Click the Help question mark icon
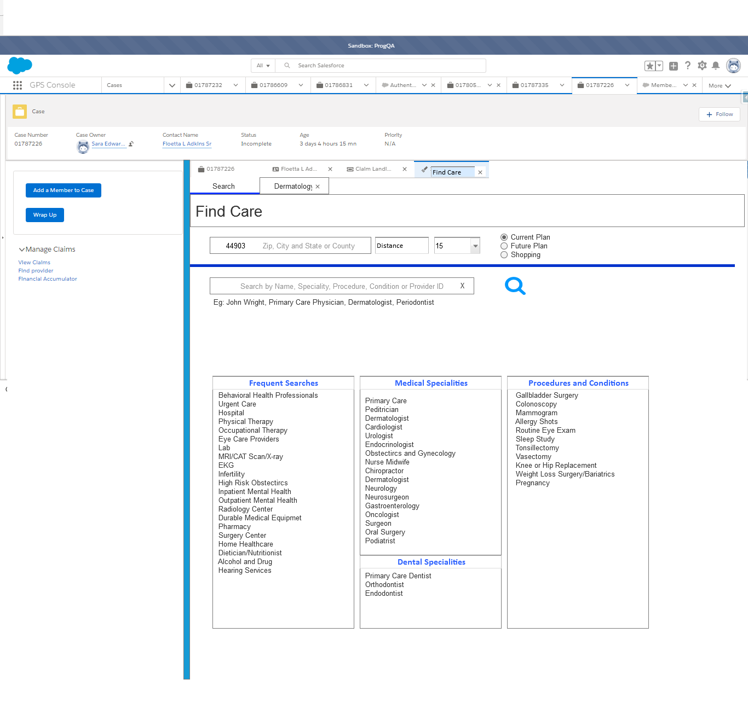748x720 pixels. pyautogui.click(x=688, y=66)
